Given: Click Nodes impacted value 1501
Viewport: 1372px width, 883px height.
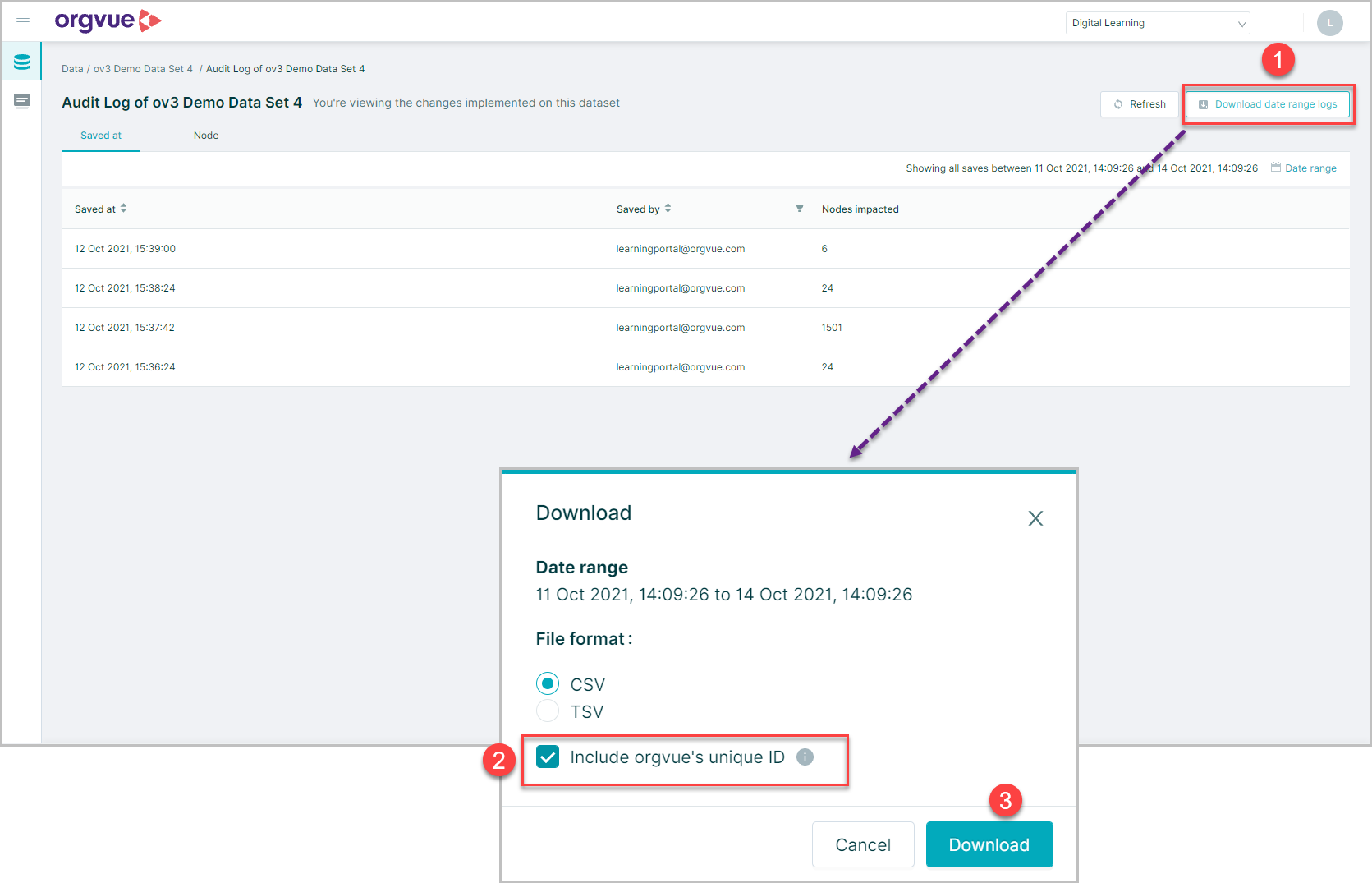Looking at the screenshot, I should pos(832,328).
